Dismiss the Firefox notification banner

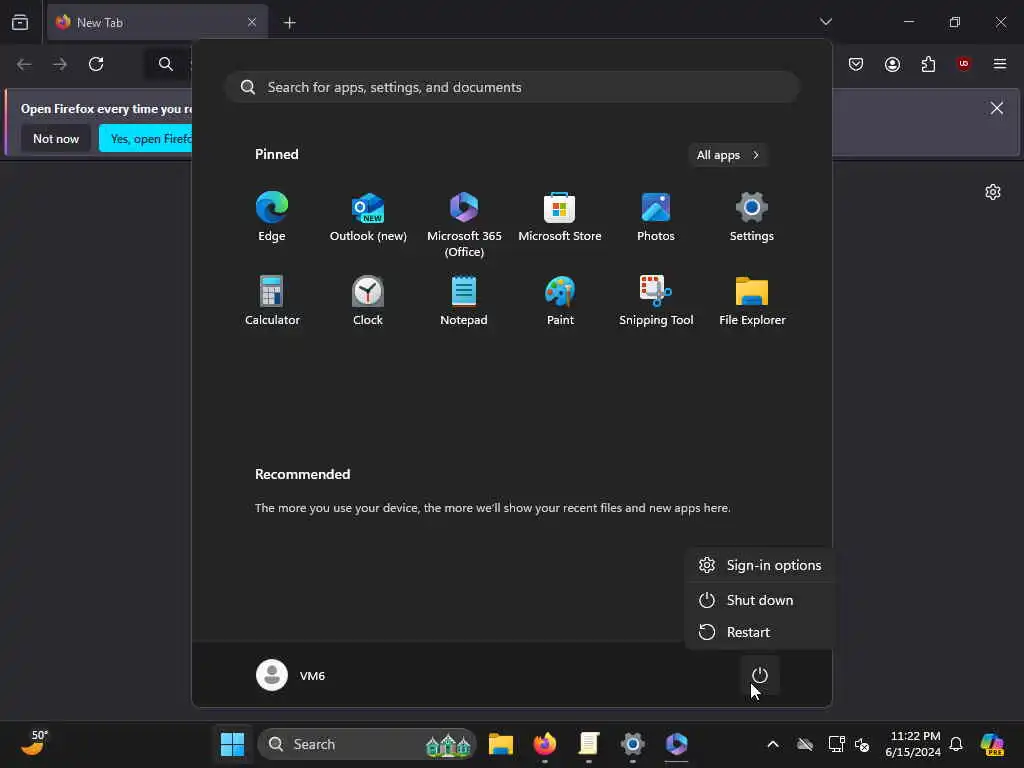pos(997,108)
